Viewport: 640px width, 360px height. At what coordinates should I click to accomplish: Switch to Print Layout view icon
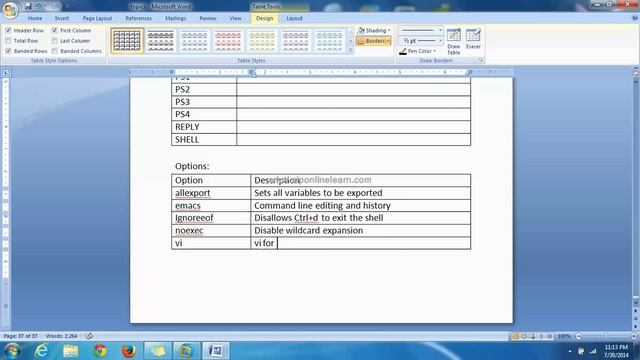515,336
